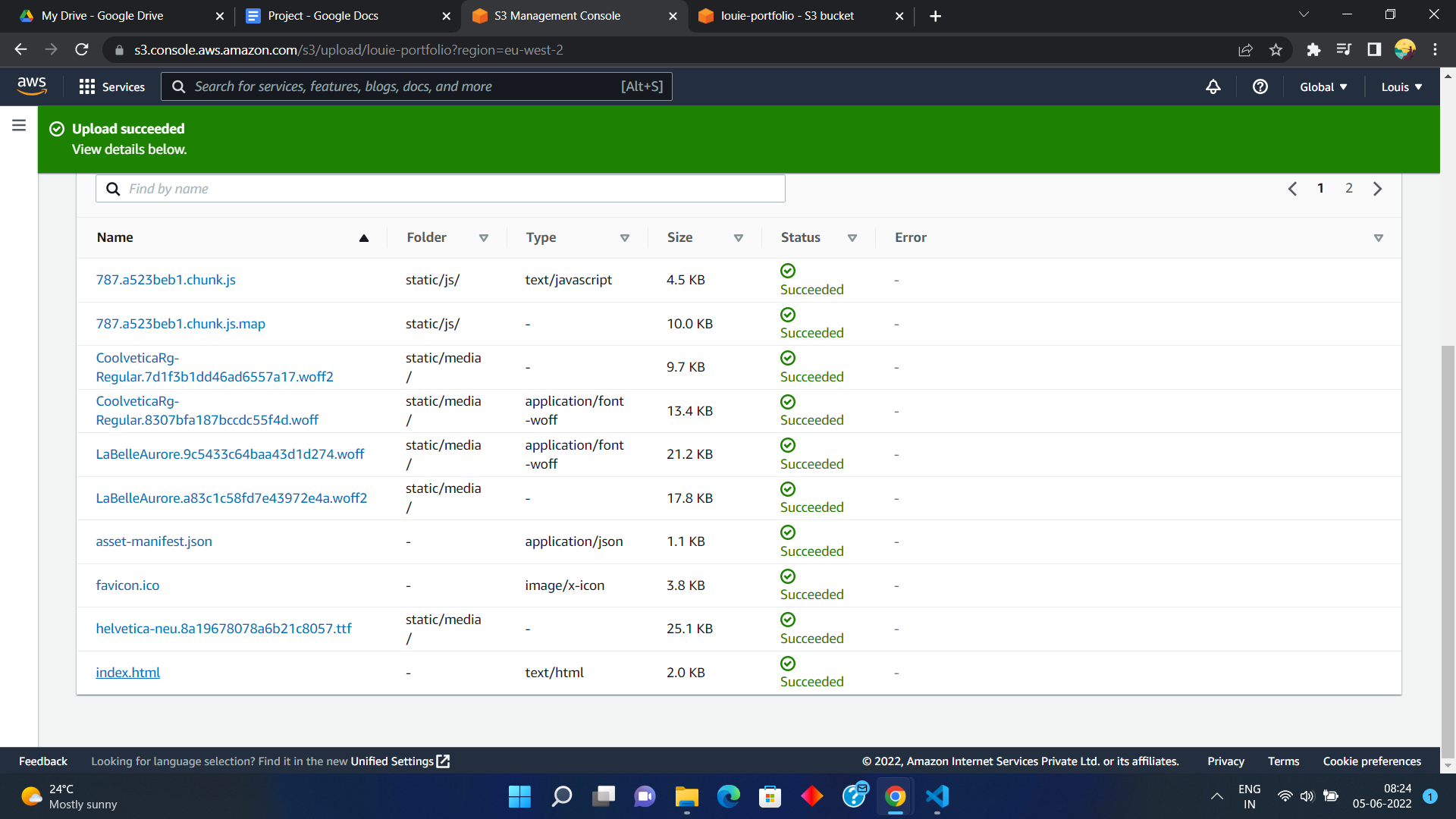
Task: Open Windows Start menu
Action: (x=519, y=796)
